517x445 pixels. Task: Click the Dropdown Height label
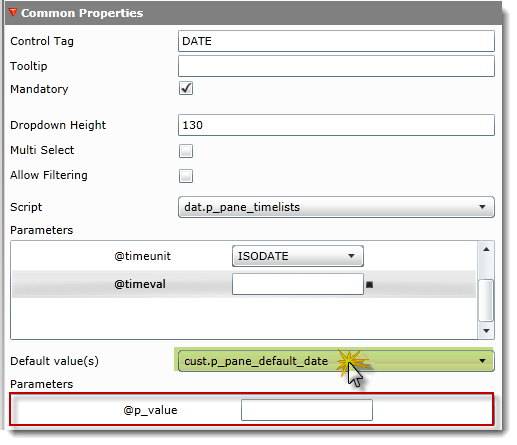pyautogui.click(x=58, y=125)
